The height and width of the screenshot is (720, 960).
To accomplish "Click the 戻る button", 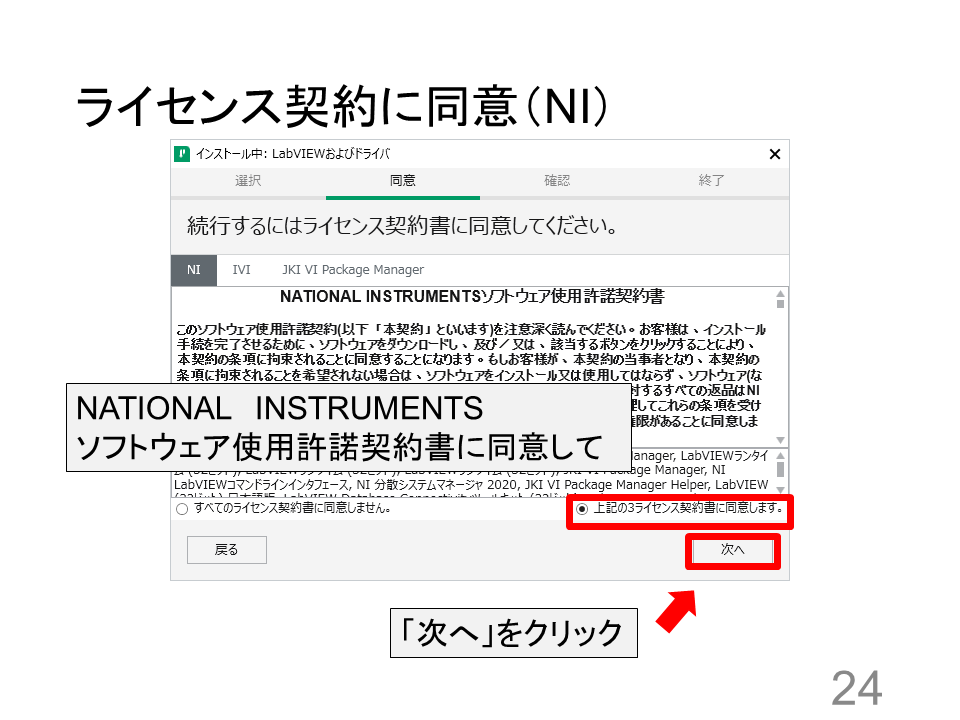I will pyautogui.click(x=227, y=550).
